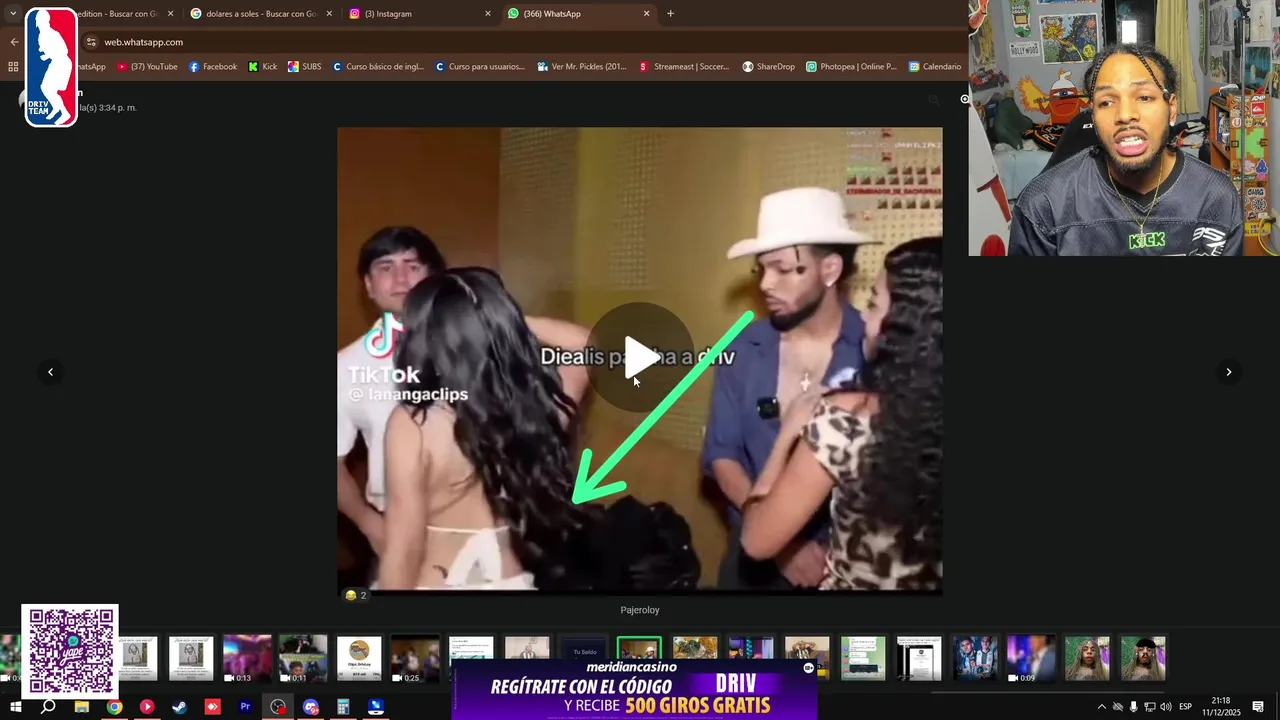This screenshot has height=720, width=1280.
Task: Click the meridiancasino ad banner
Action: [634, 690]
